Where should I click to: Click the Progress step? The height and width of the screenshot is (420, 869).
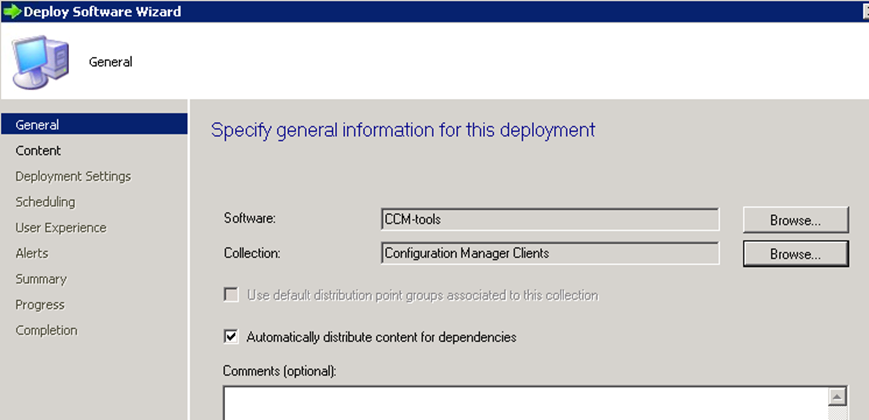pyautogui.click(x=40, y=305)
